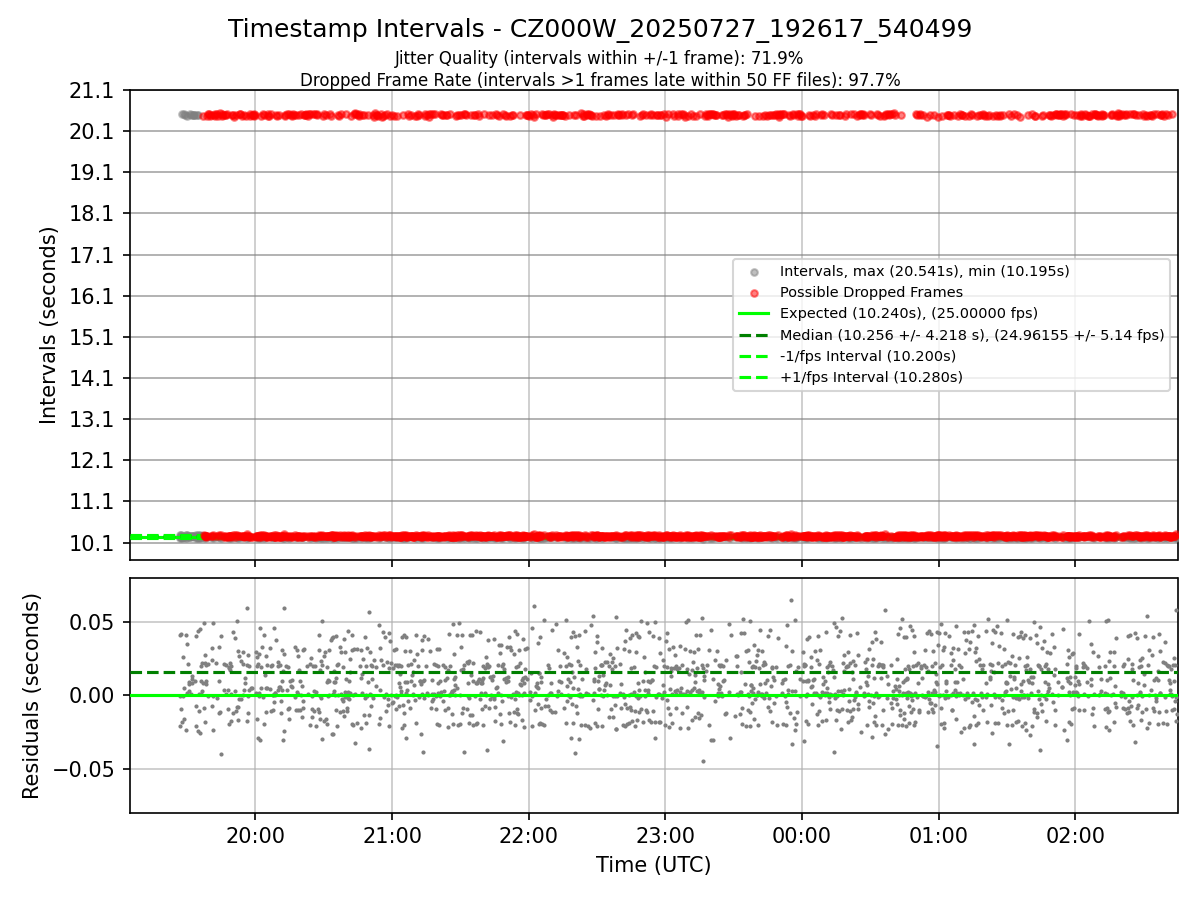
Task: Click legend entry Intervals, max (20.541s)
Action: point(924,271)
